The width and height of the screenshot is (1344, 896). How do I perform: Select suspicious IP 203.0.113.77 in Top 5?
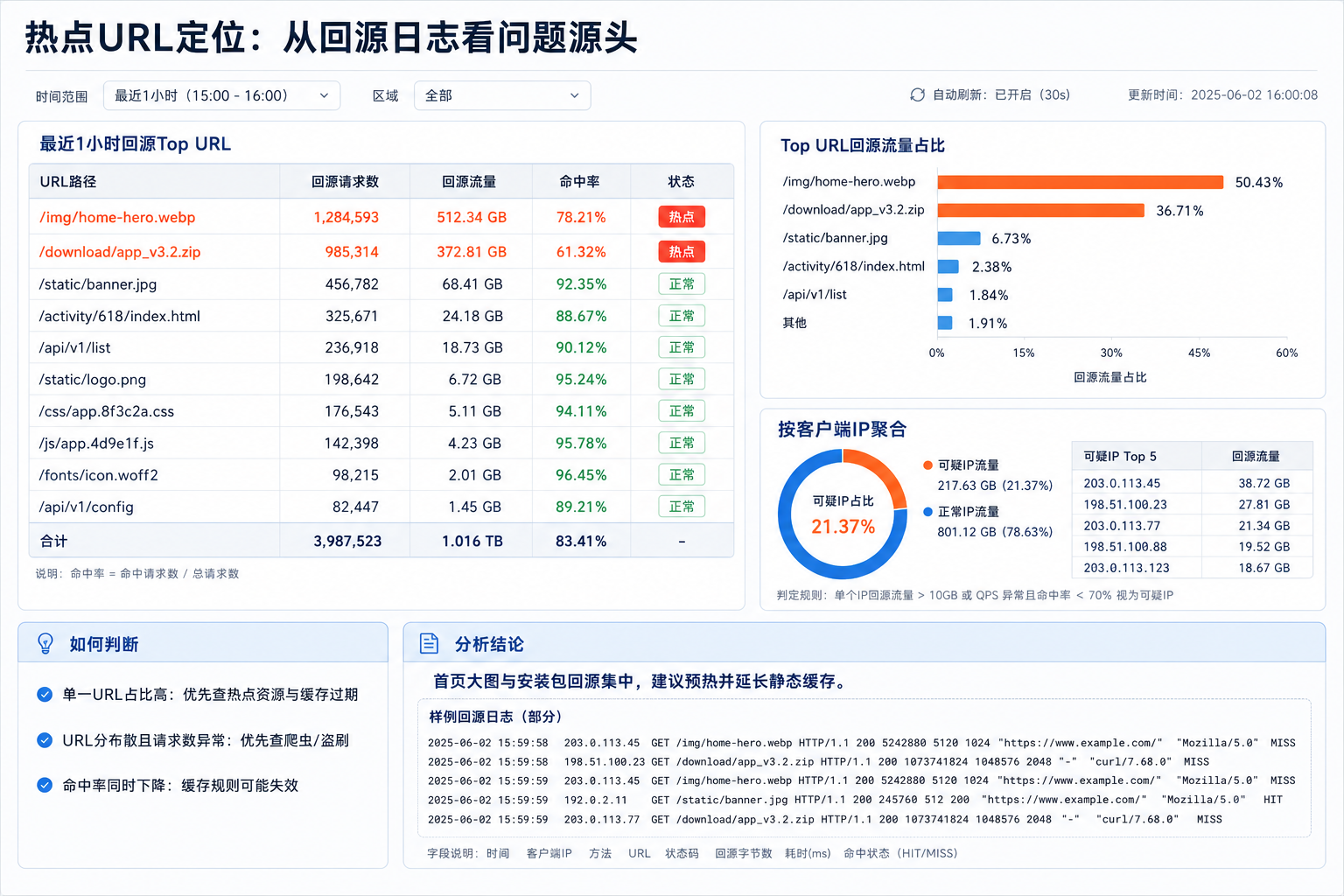pyautogui.click(x=1122, y=525)
